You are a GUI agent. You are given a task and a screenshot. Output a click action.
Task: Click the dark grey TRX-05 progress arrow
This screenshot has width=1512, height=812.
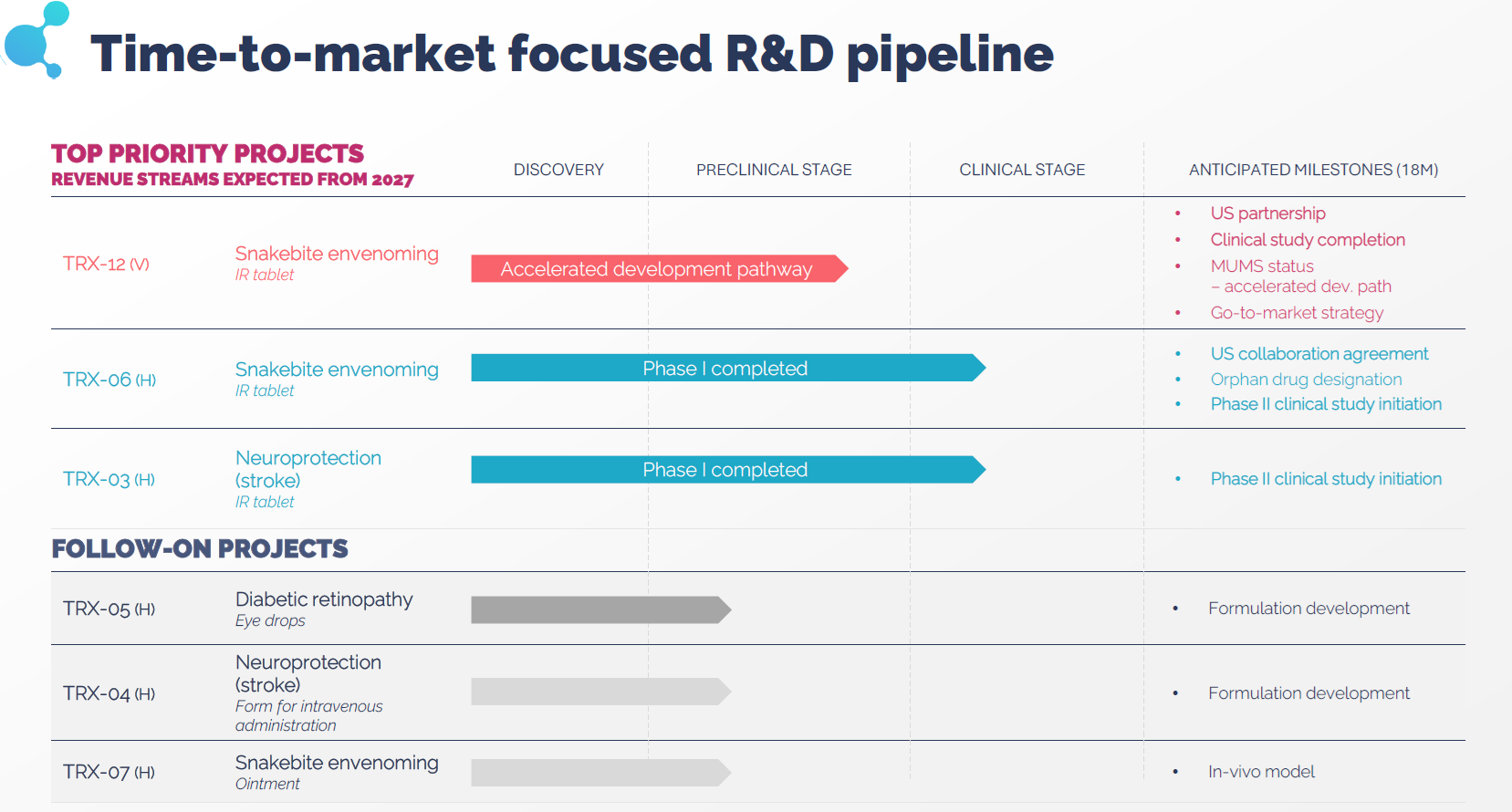tap(600, 609)
